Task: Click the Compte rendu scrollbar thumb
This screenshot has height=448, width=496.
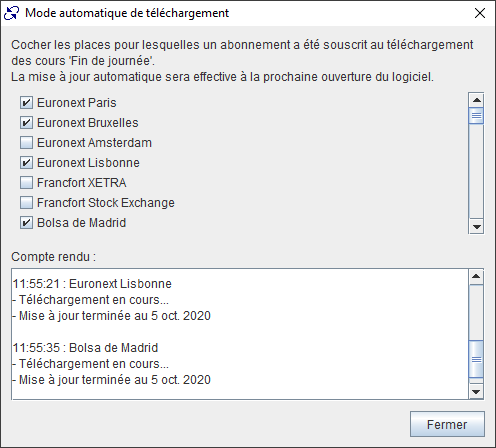Action: pyautogui.click(x=476, y=359)
